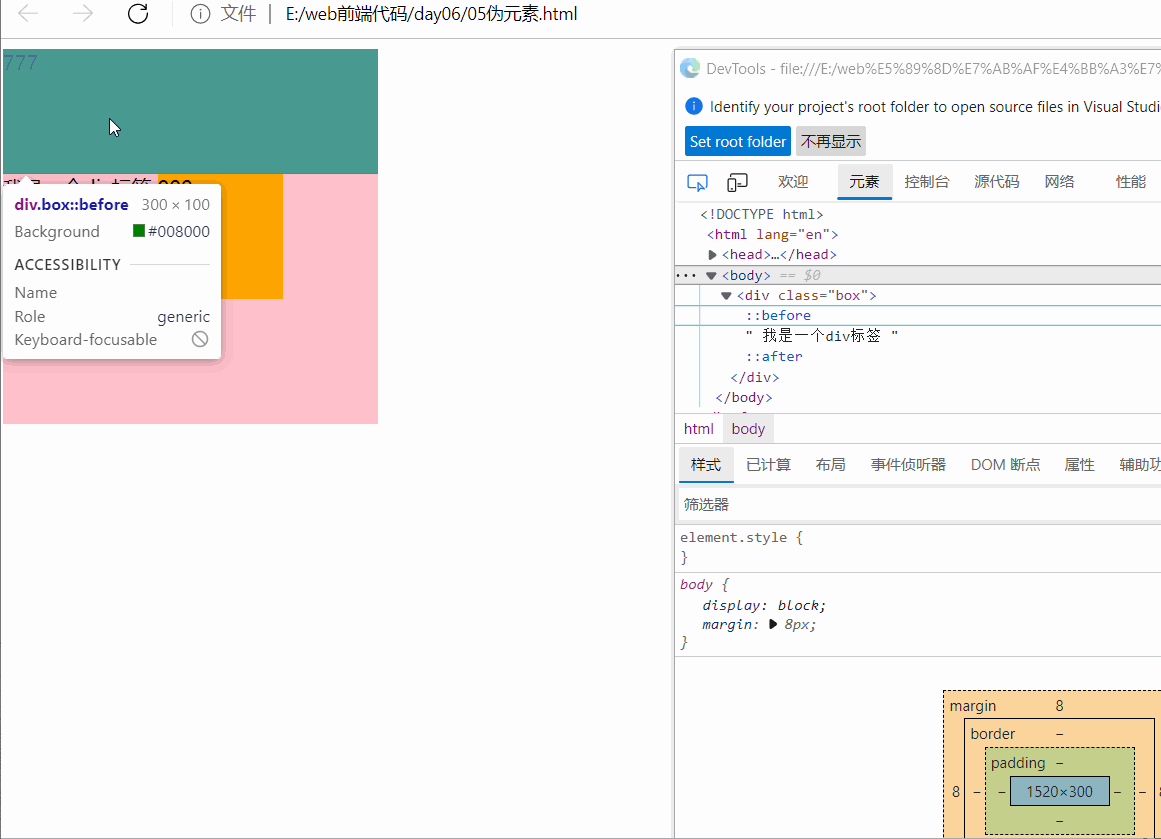Open the 布局 pane tab
Screen dimensions: 1161x839
[x=830, y=464]
